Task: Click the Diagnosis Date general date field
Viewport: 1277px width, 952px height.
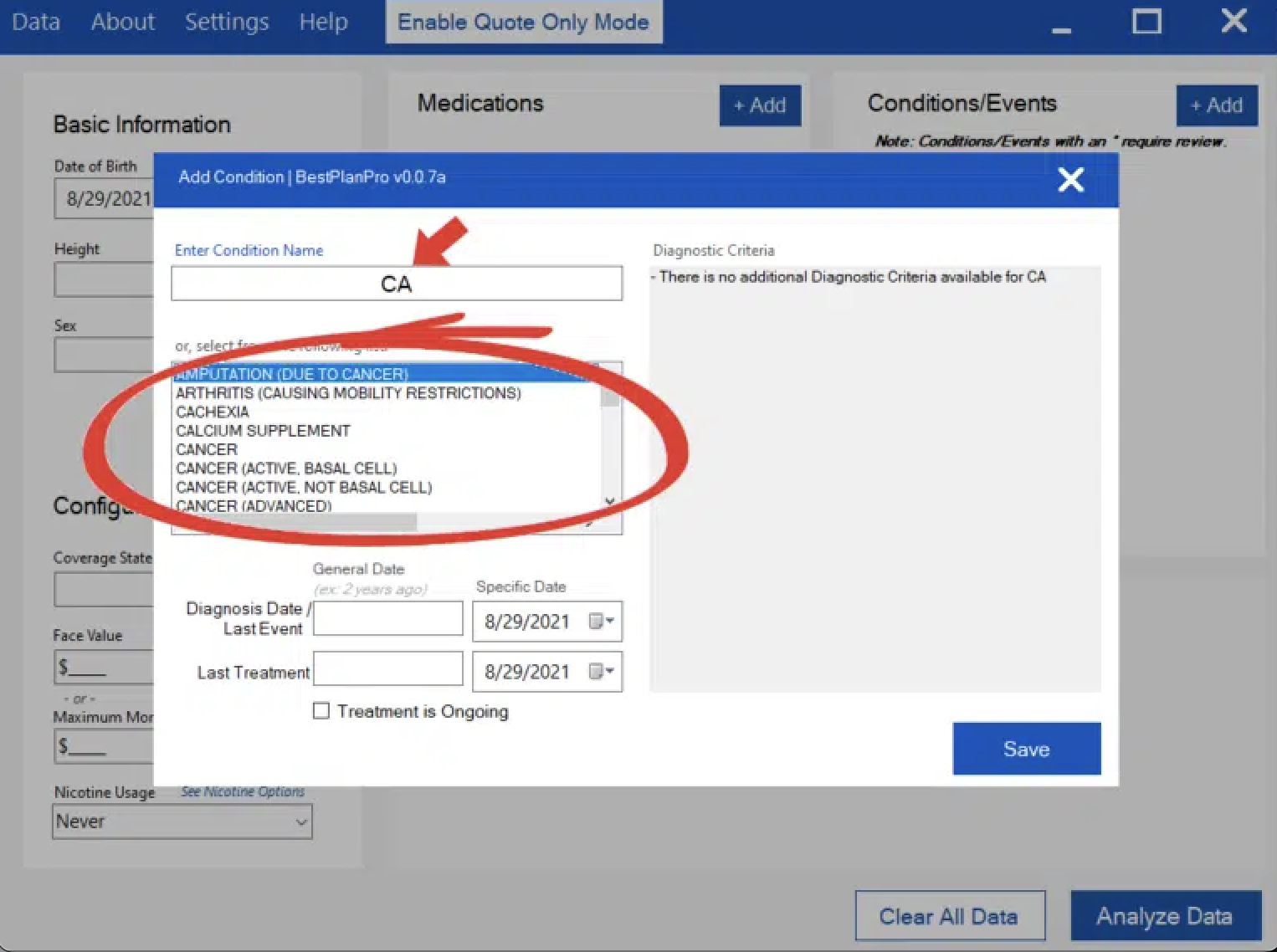Action: [387, 619]
